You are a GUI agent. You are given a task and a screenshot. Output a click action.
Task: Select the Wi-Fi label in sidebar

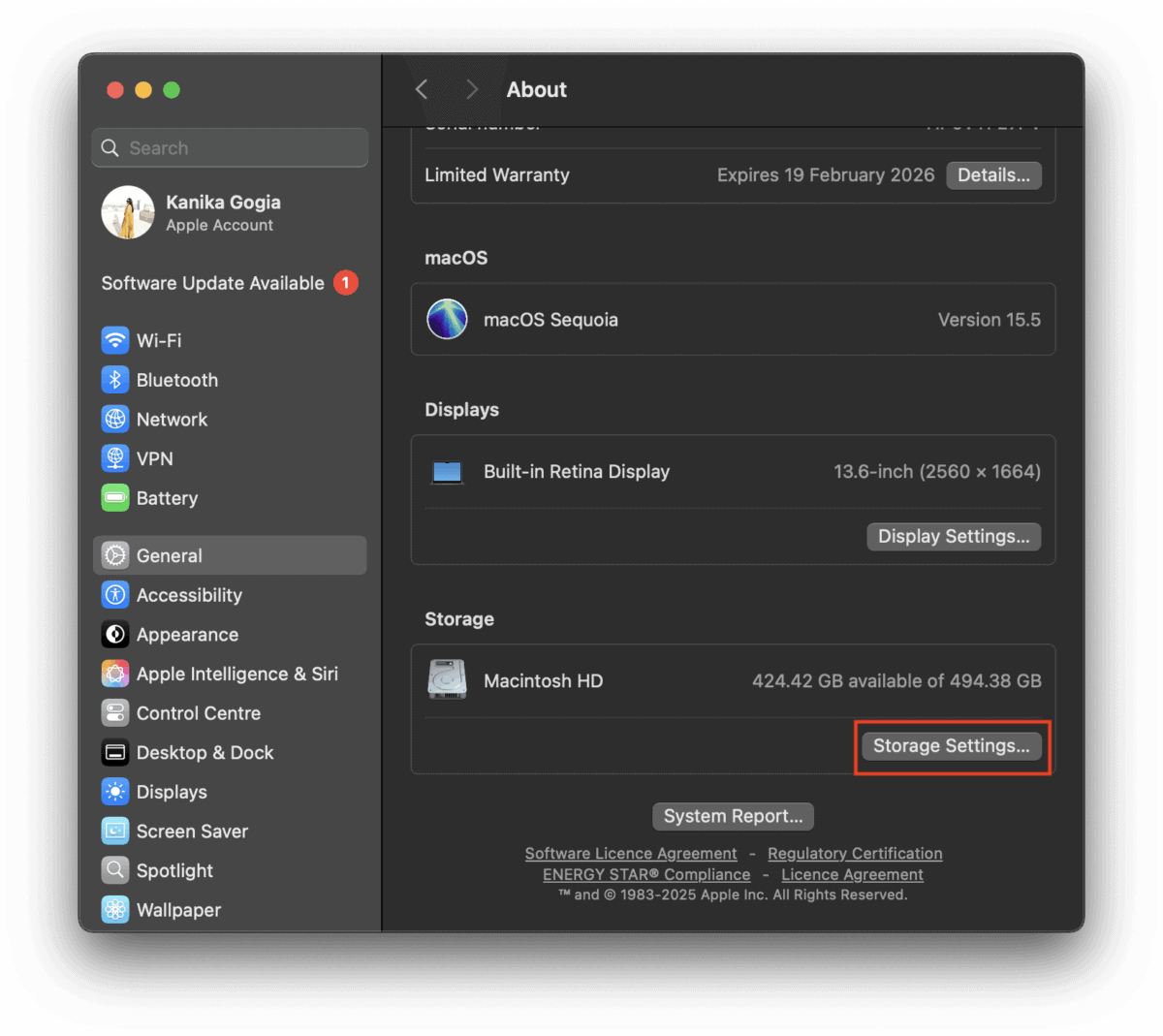point(159,340)
